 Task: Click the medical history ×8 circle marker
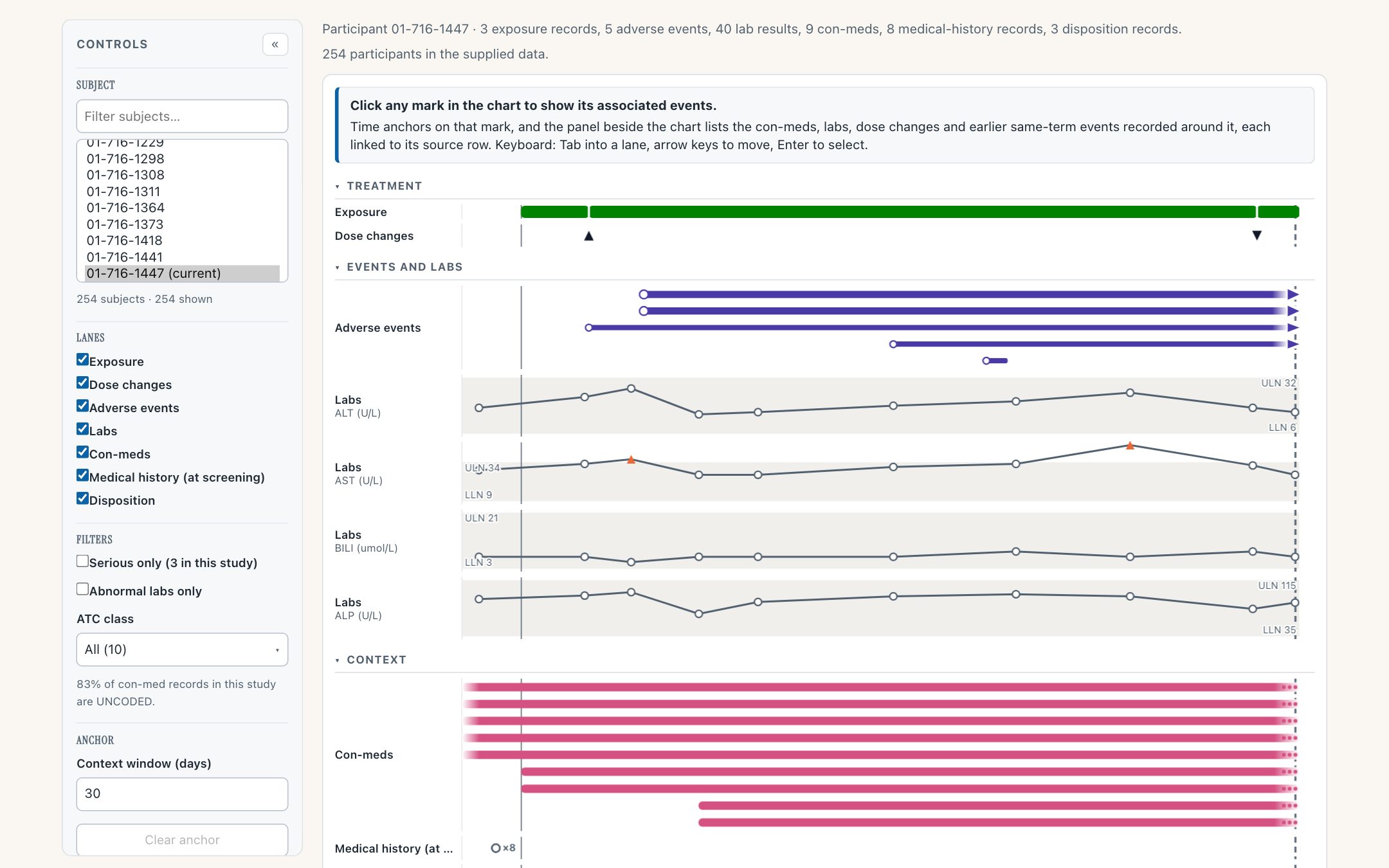pos(496,848)
